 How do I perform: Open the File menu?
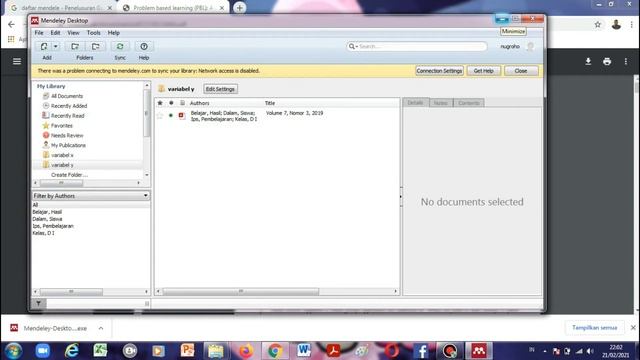[39, 33]
